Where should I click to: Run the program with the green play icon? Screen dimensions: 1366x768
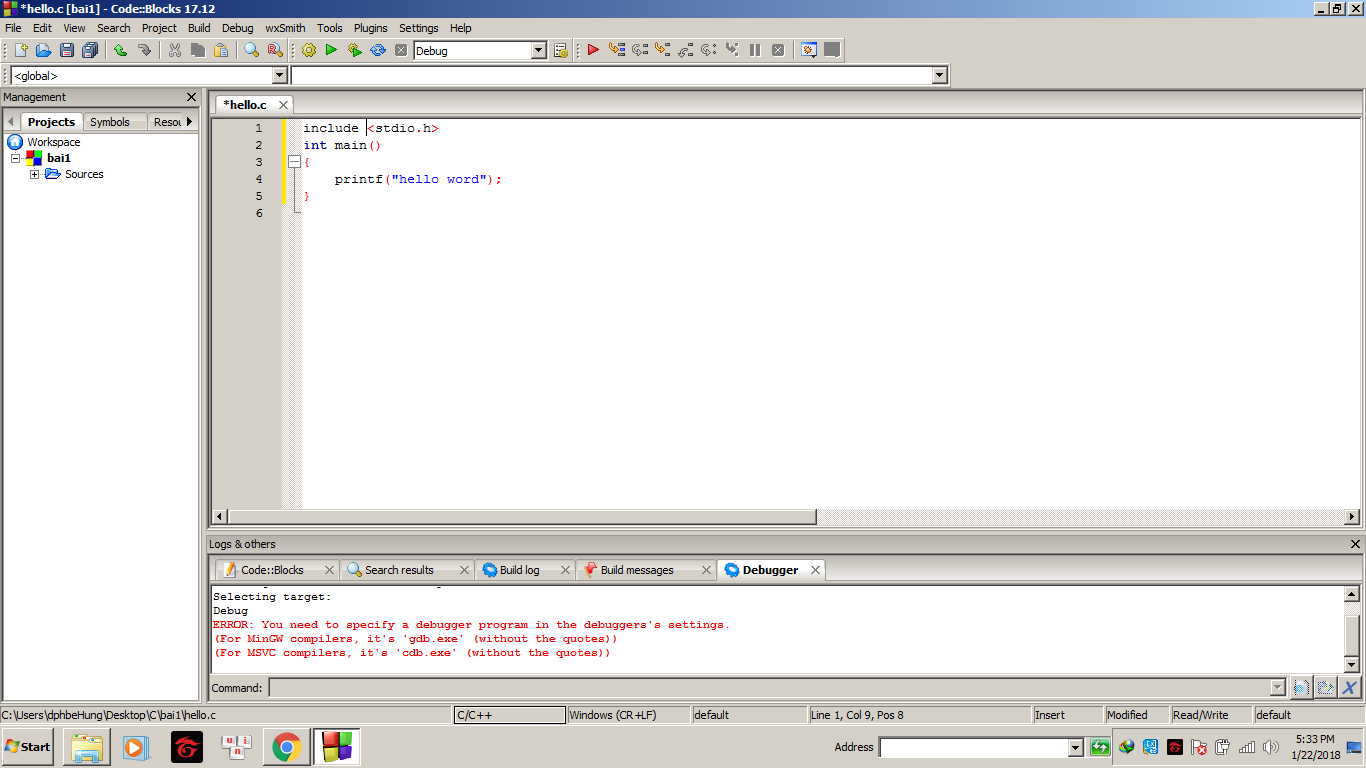(331, 50)
